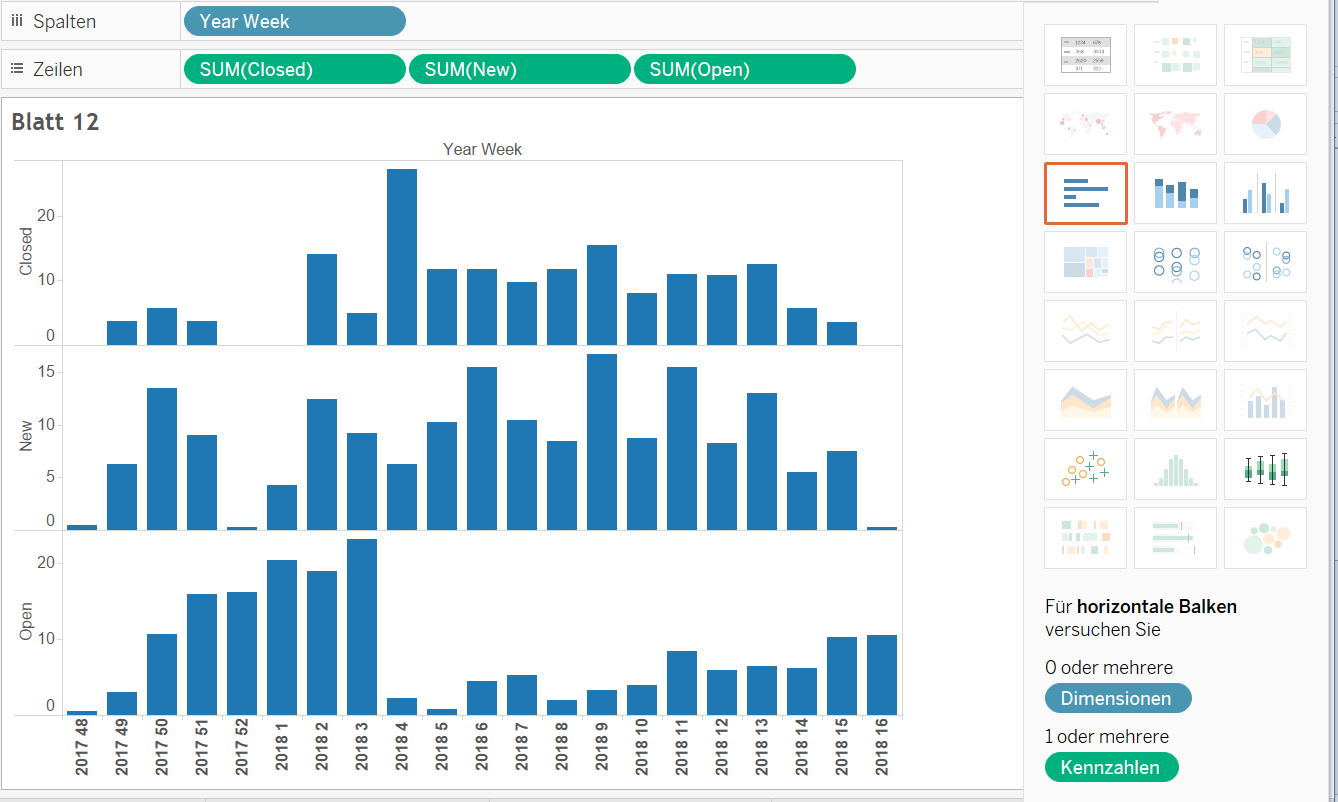This screenshot has width=1338, height=802.
Task: Pick the histogram chart type
Action: pos(1175,469)
